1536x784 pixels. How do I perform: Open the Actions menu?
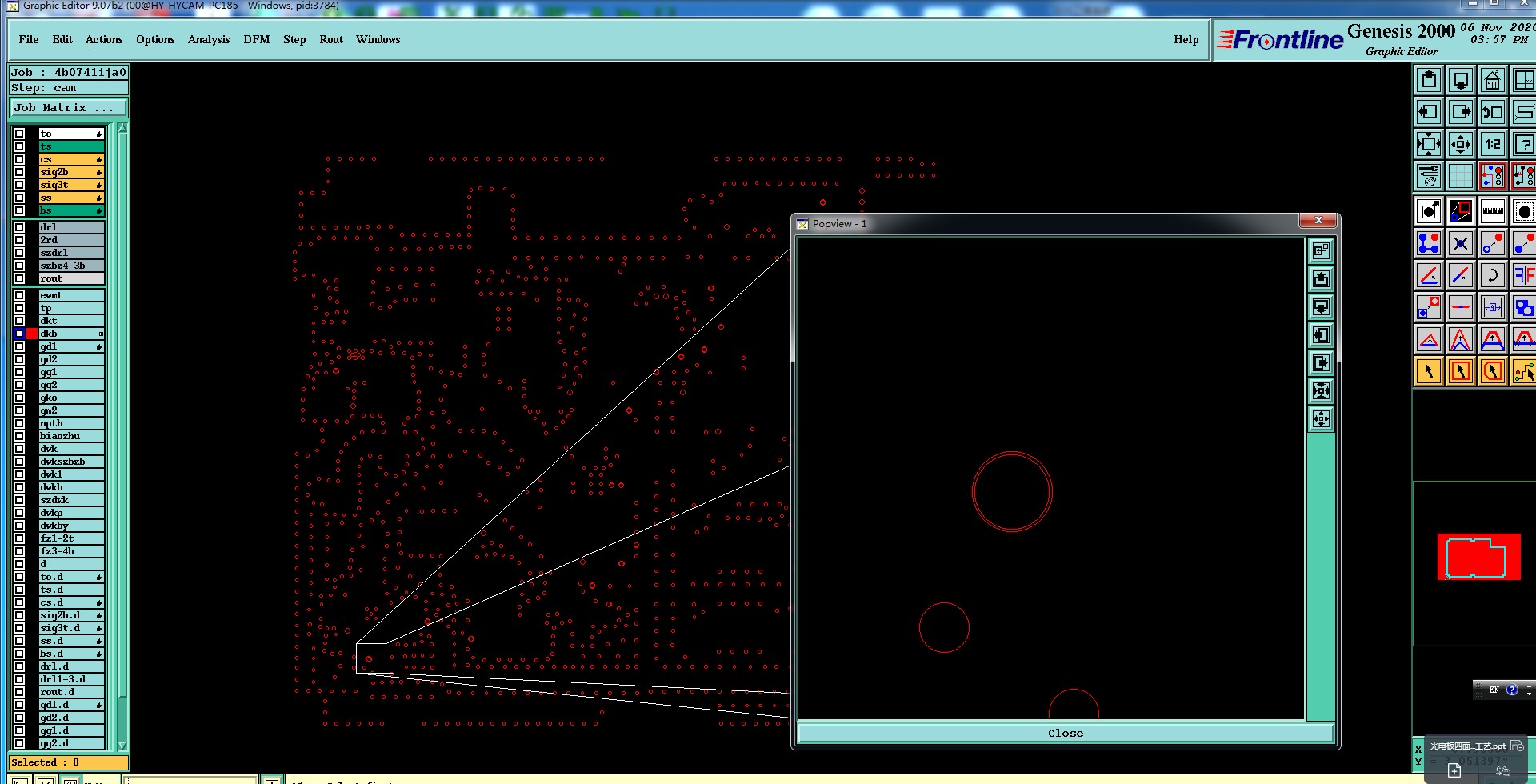click(104, 39)
